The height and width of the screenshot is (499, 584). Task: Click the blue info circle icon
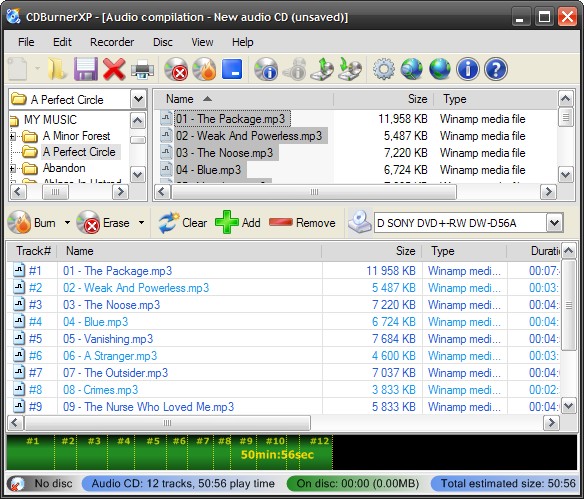coord(468,69)
